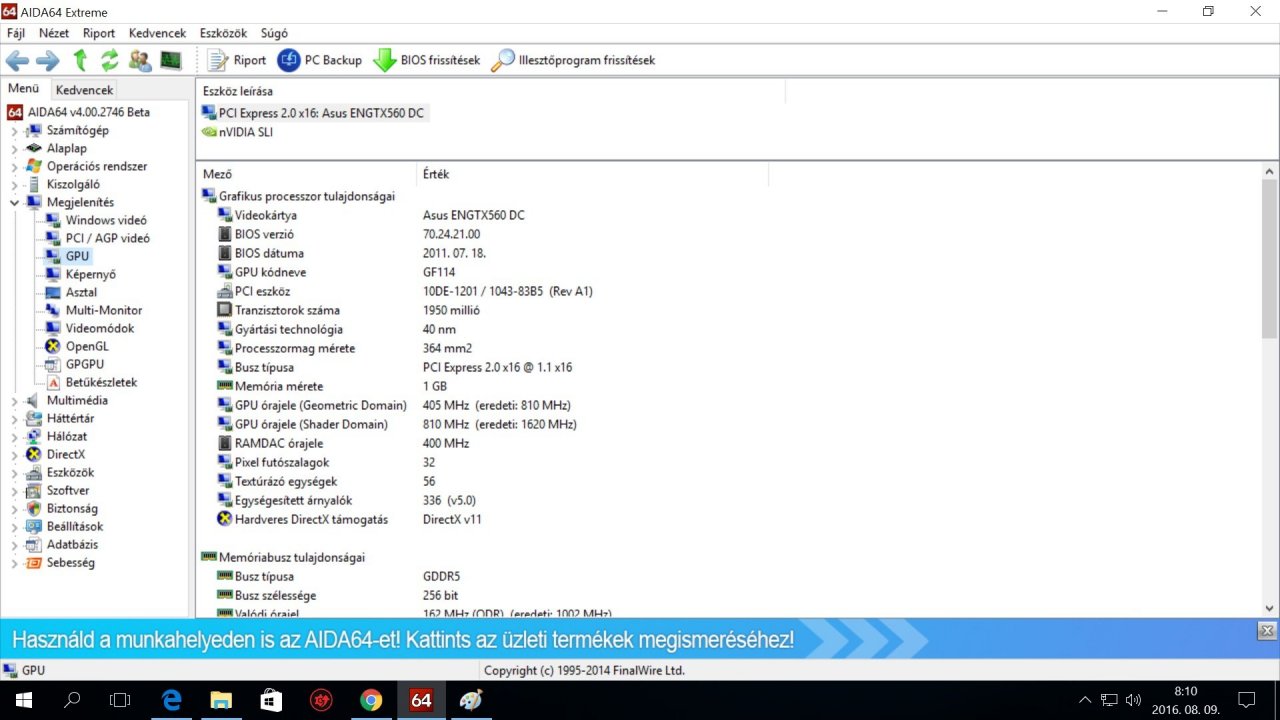
Task: Select the Videomódok tree item
Action: (99, 328)
